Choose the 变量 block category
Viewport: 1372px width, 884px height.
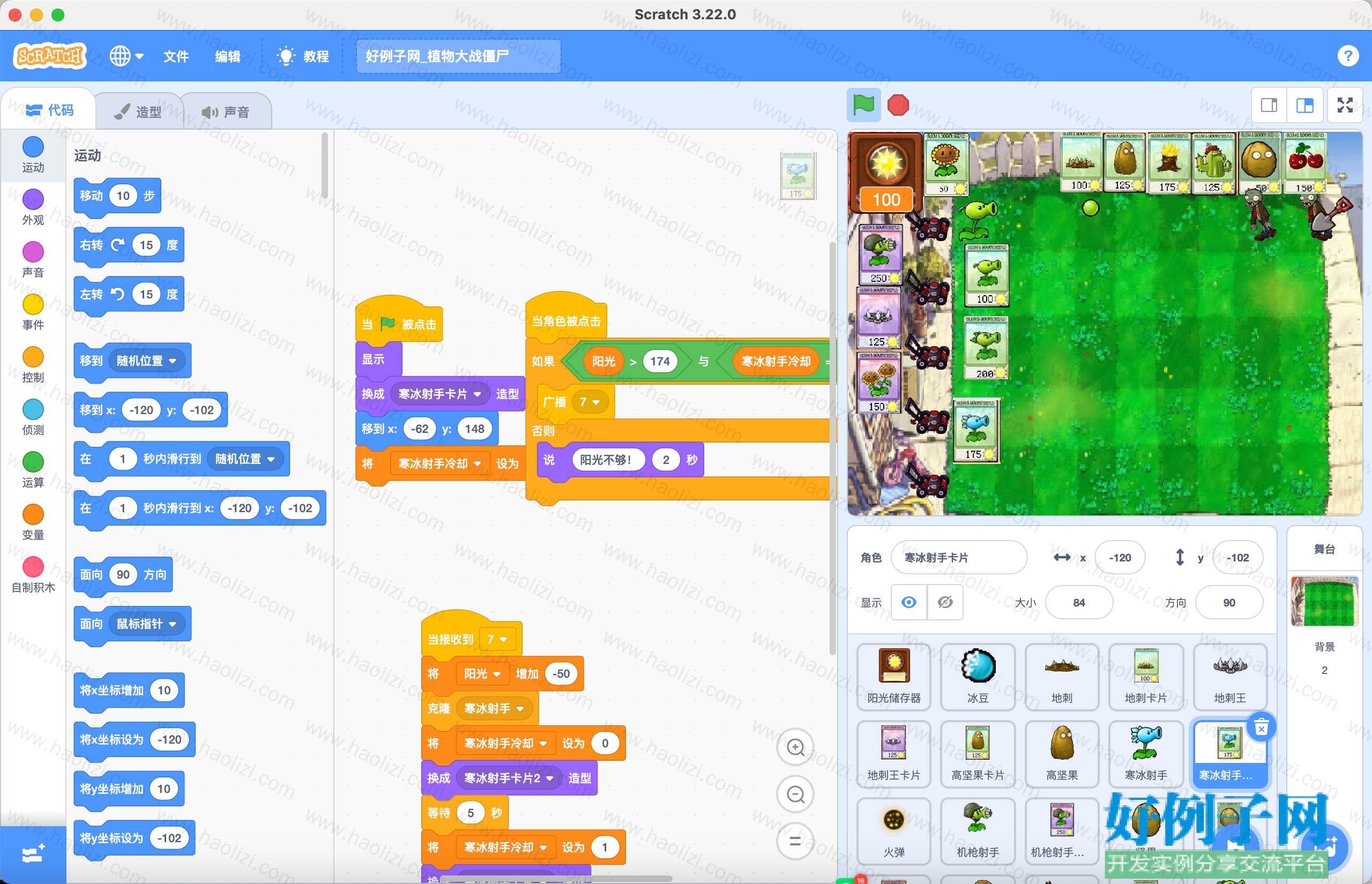click(33, 522)
